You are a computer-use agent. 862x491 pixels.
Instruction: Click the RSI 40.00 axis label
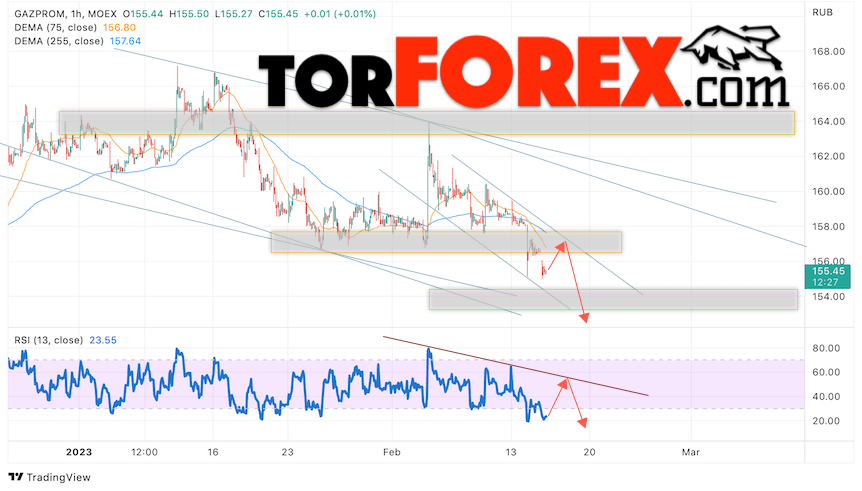(826, 397)
